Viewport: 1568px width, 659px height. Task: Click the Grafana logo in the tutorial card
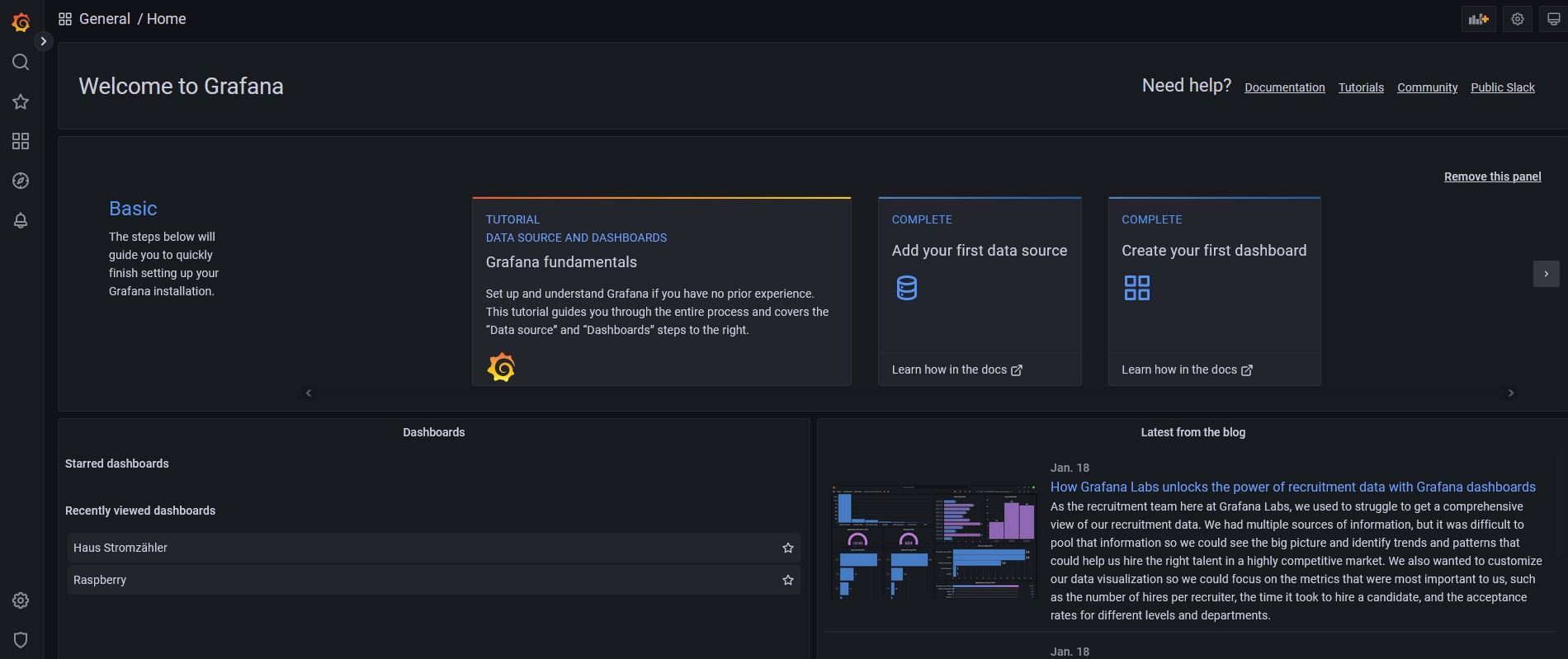coord(501,367)
